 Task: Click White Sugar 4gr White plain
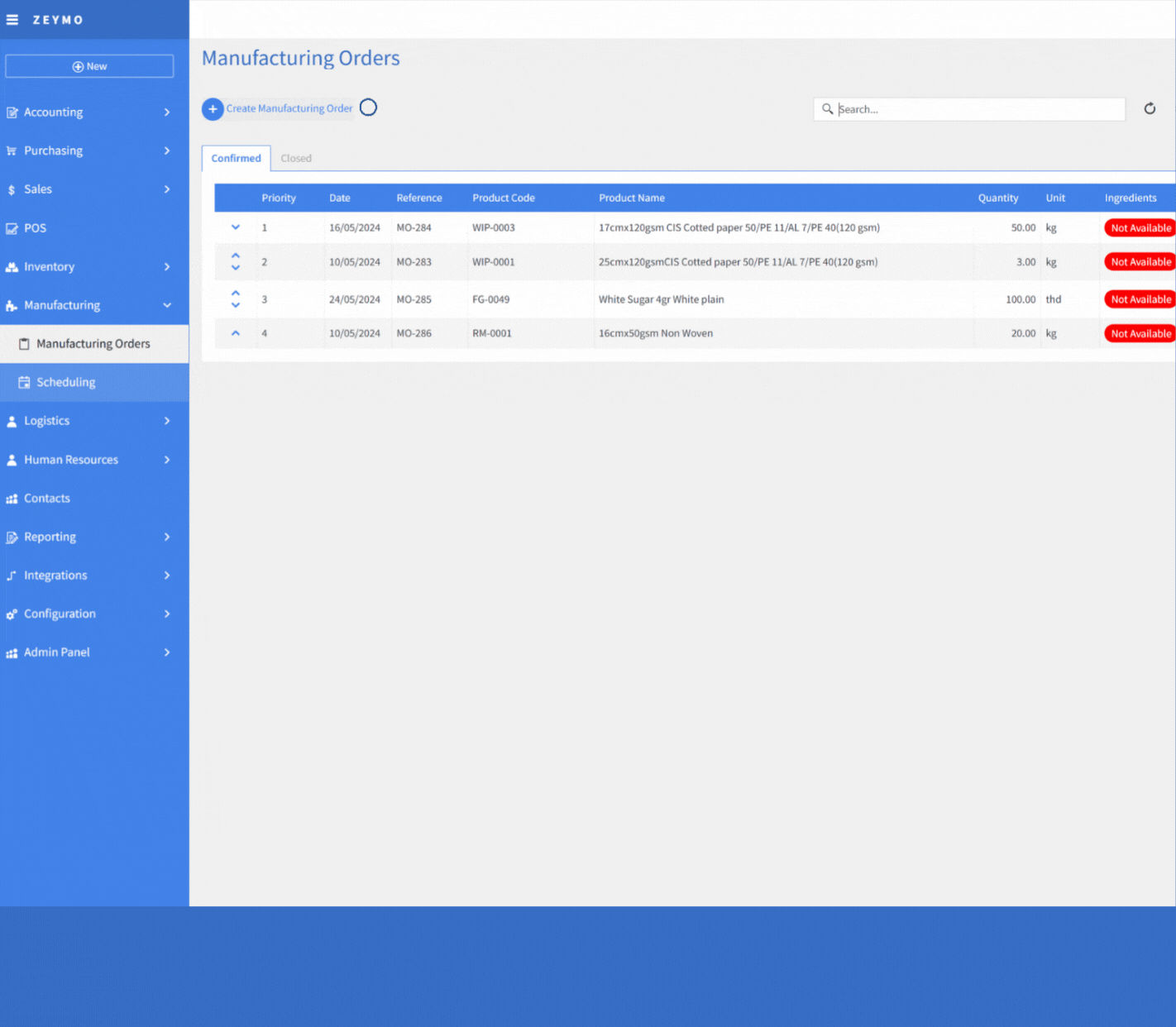click(x=662, y=299)
